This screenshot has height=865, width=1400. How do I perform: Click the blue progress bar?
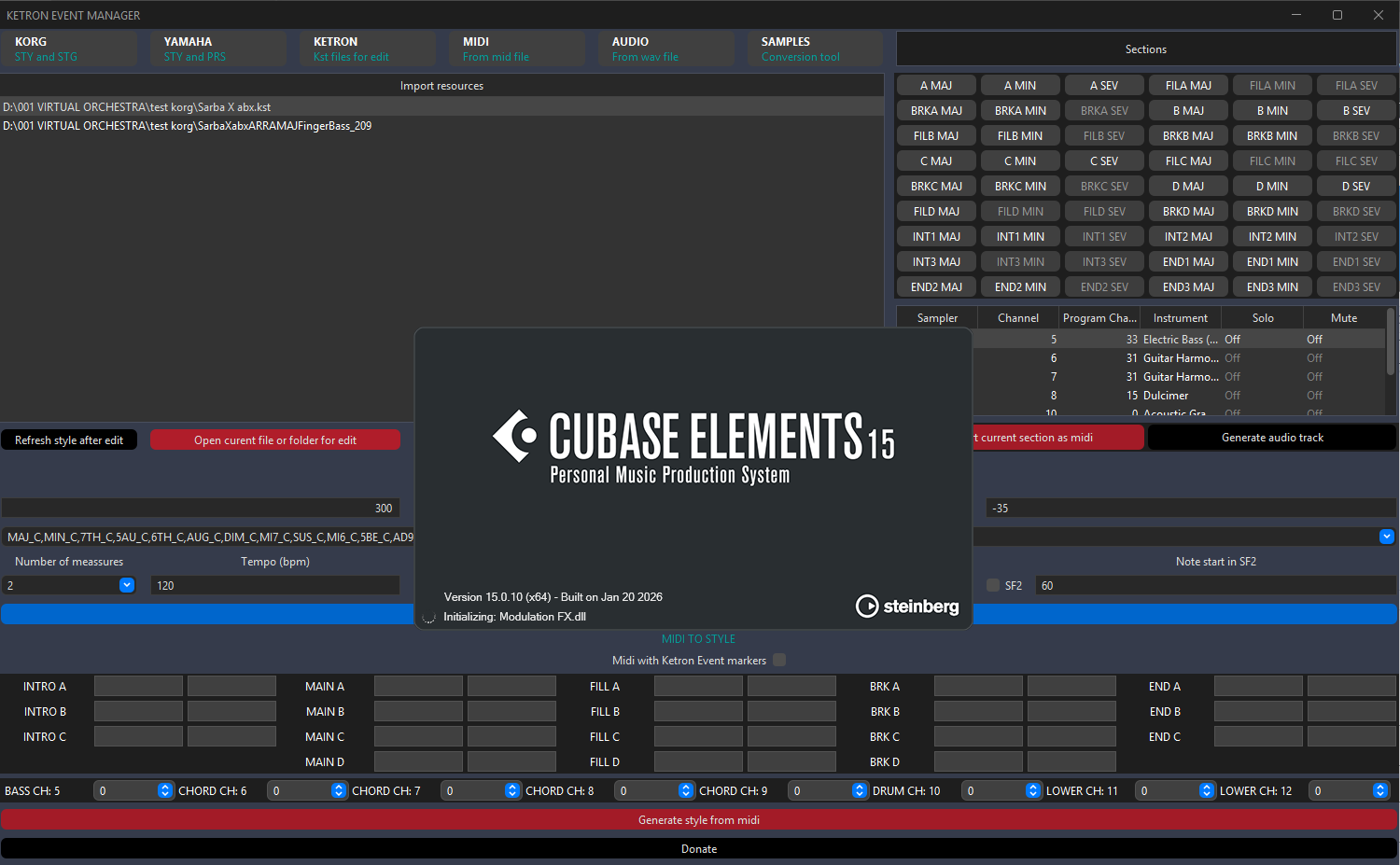[205, 614]
